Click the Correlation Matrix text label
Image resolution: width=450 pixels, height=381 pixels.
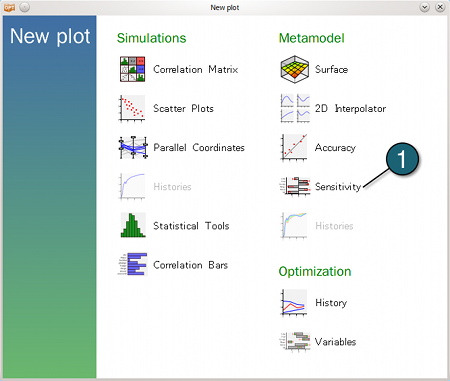(196, 69)
